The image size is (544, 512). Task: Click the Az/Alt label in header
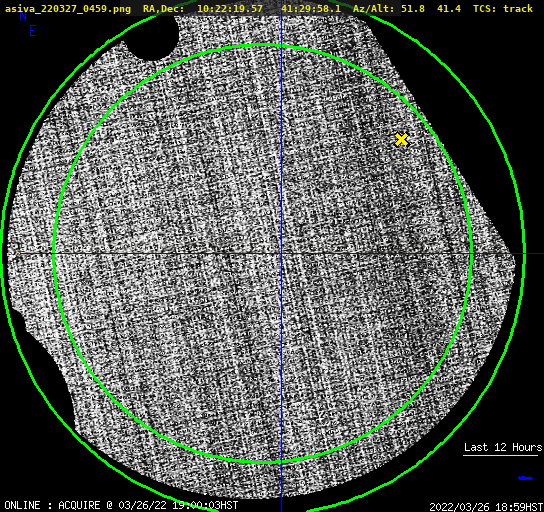click(374, 8)
